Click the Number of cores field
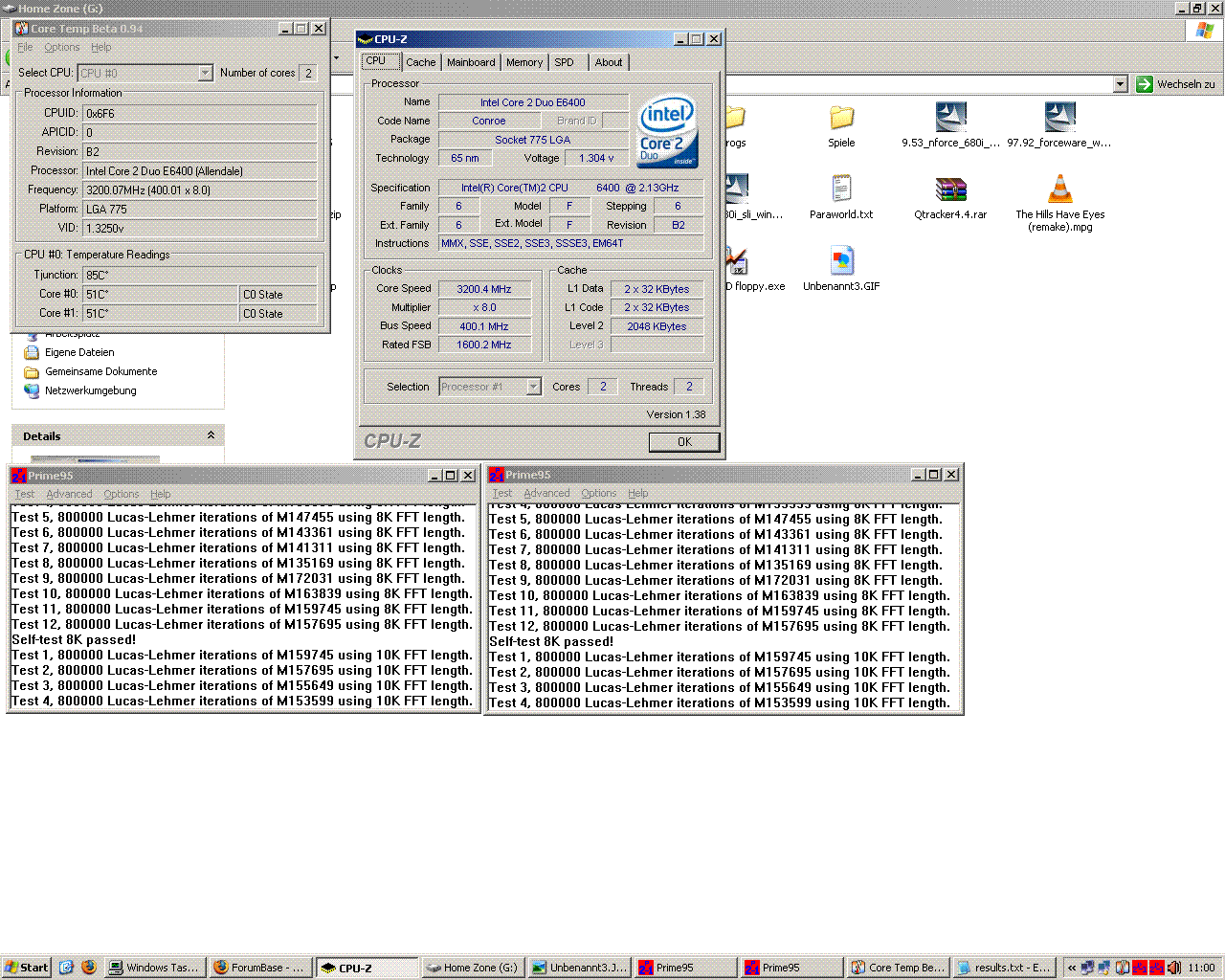This screenshot has height=980, width=1225. pyautogui.click(x=308, y=73)
